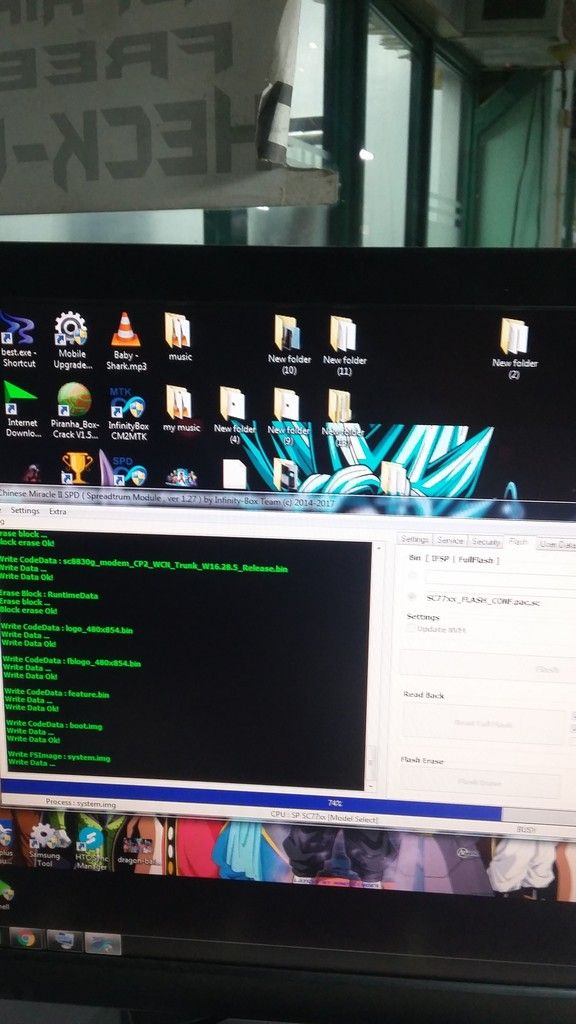Screen dimensions: 576x1024
Task: Open the HTC Sync Manager icon
Action: (90, 846)
